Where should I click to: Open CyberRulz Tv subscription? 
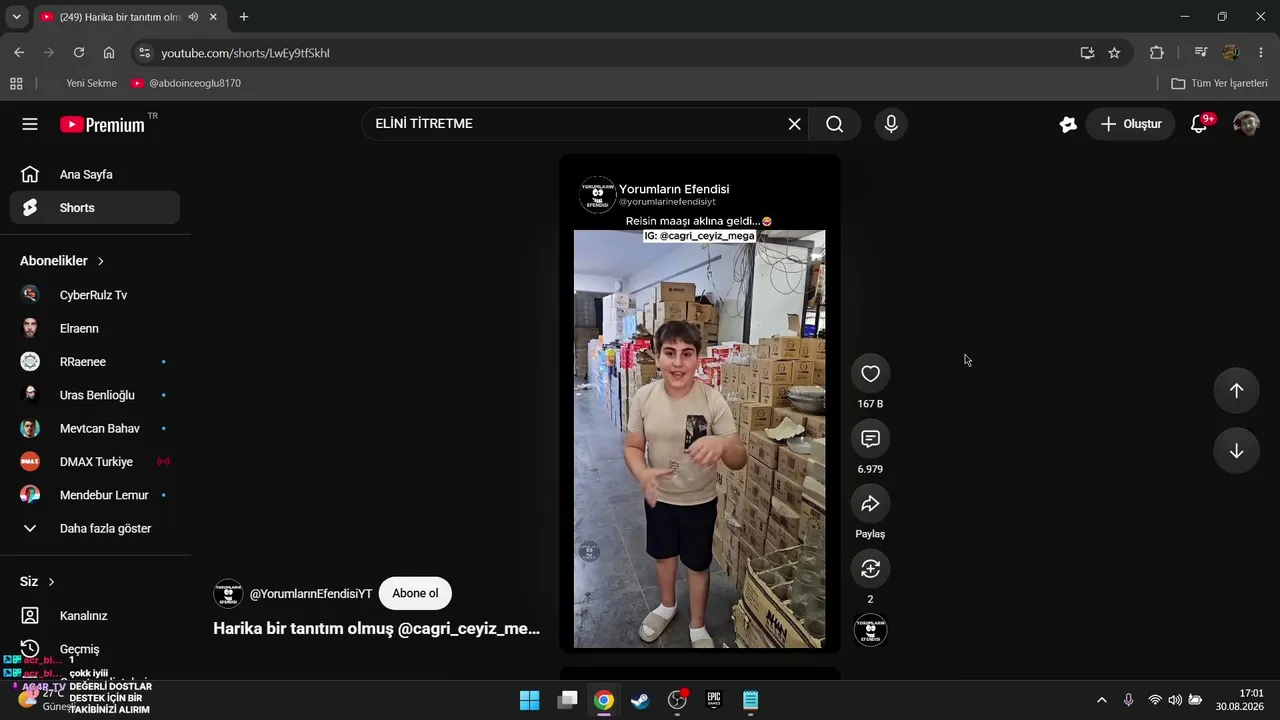[x=95, y=295]
